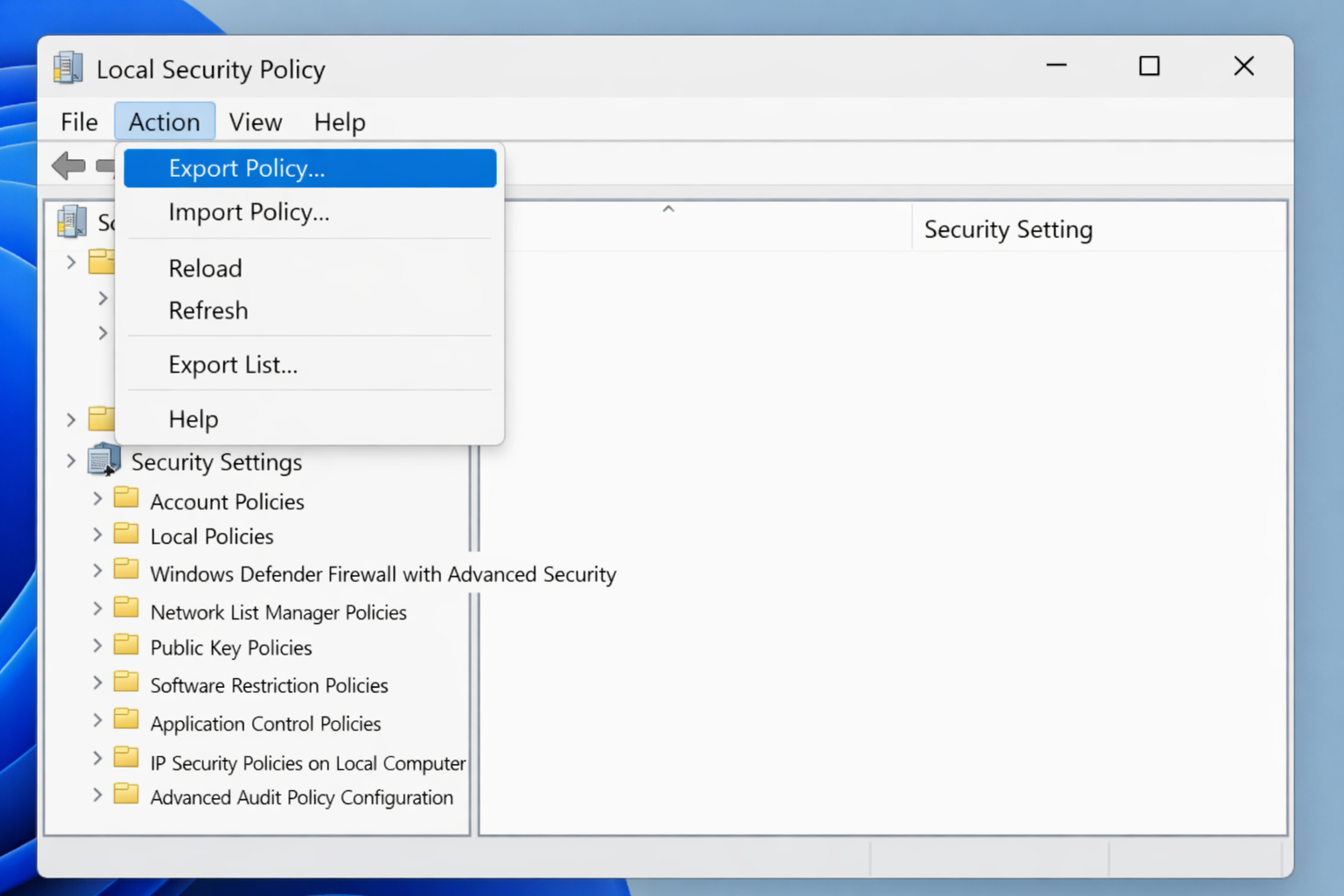This screenshot has height=896, width=1344.
Task: Minimize the Local Security Policy window
Action: (1057, 66)
